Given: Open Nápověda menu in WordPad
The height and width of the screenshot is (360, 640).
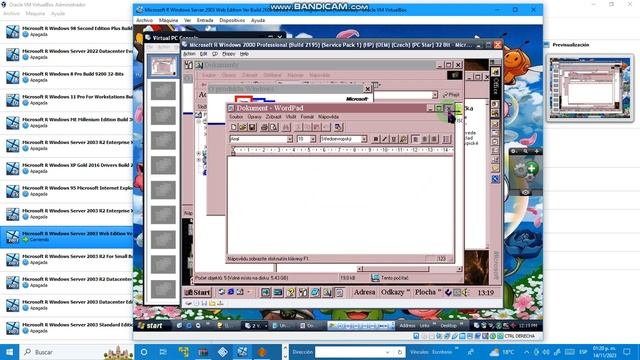Looking at the screenshot, I should click(x=328, y=117).
